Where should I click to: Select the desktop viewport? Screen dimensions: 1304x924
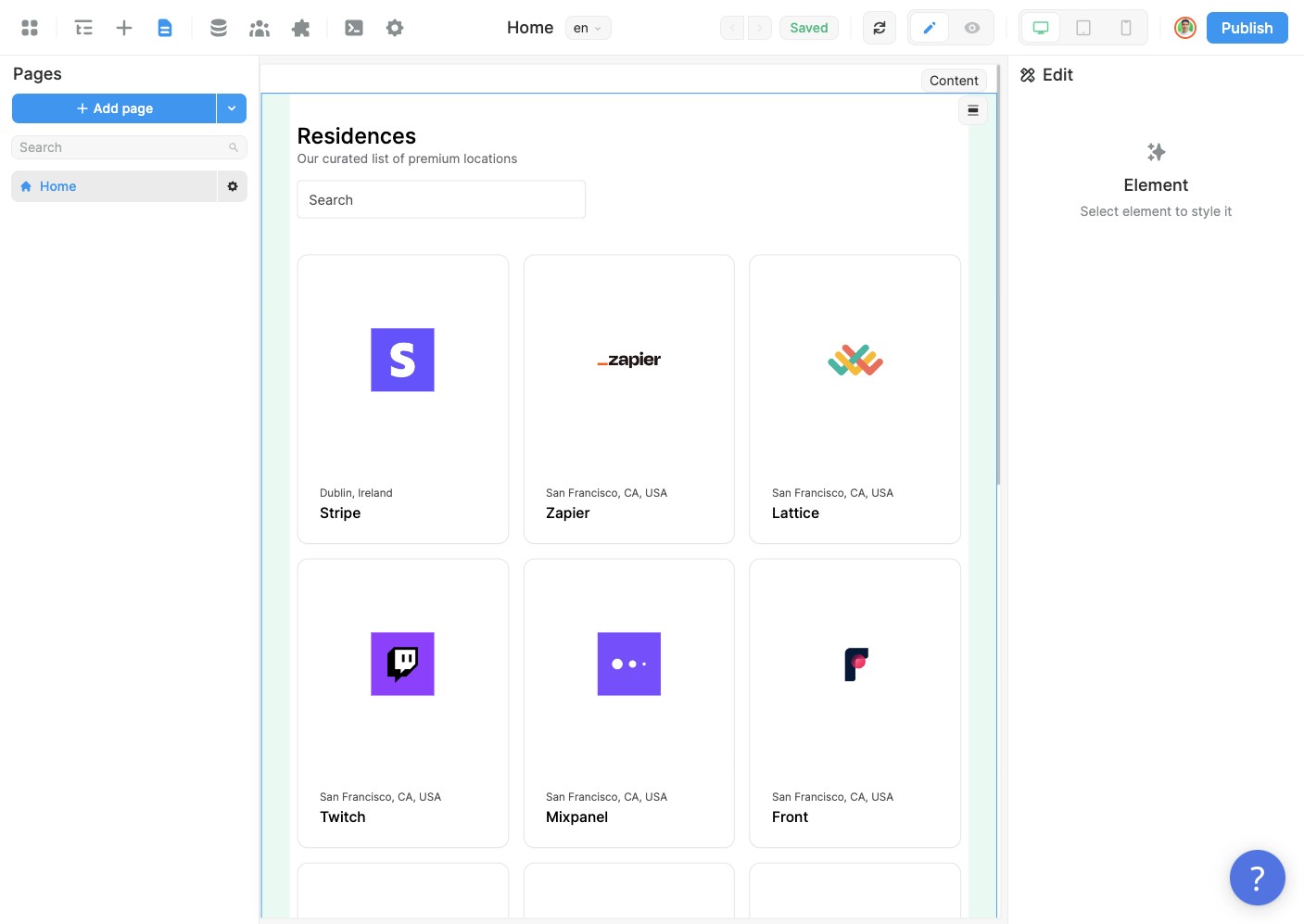pyautogui.click(x=1041, y=28)
